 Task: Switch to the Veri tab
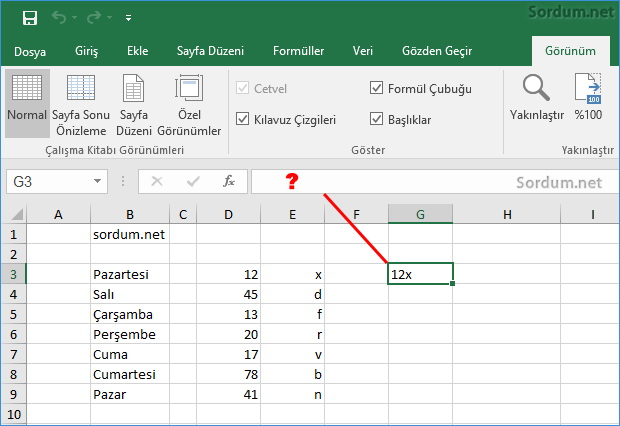[363, 51]
